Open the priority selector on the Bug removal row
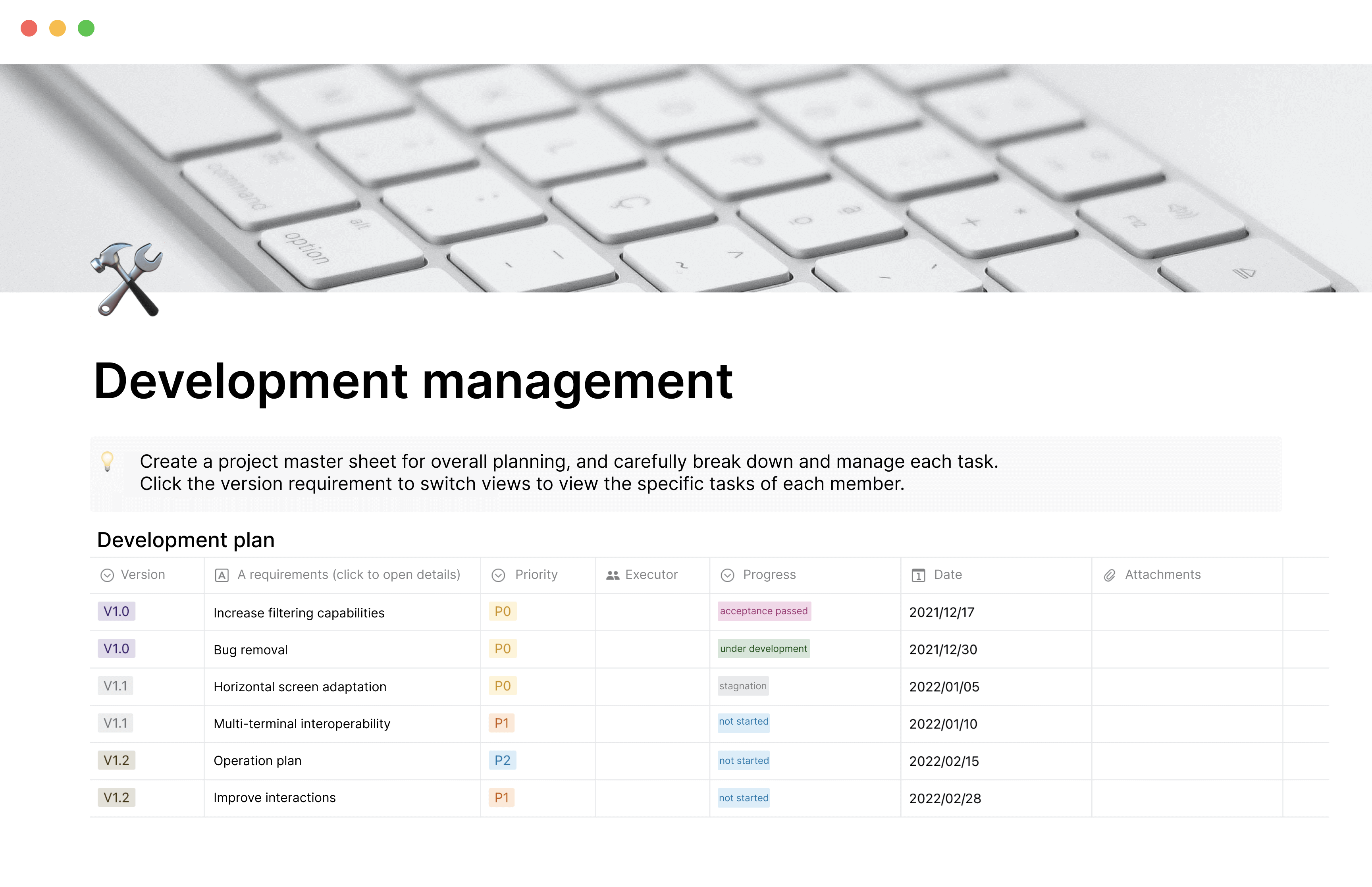This screenshot has width=1372, height=887. point(502,648)
